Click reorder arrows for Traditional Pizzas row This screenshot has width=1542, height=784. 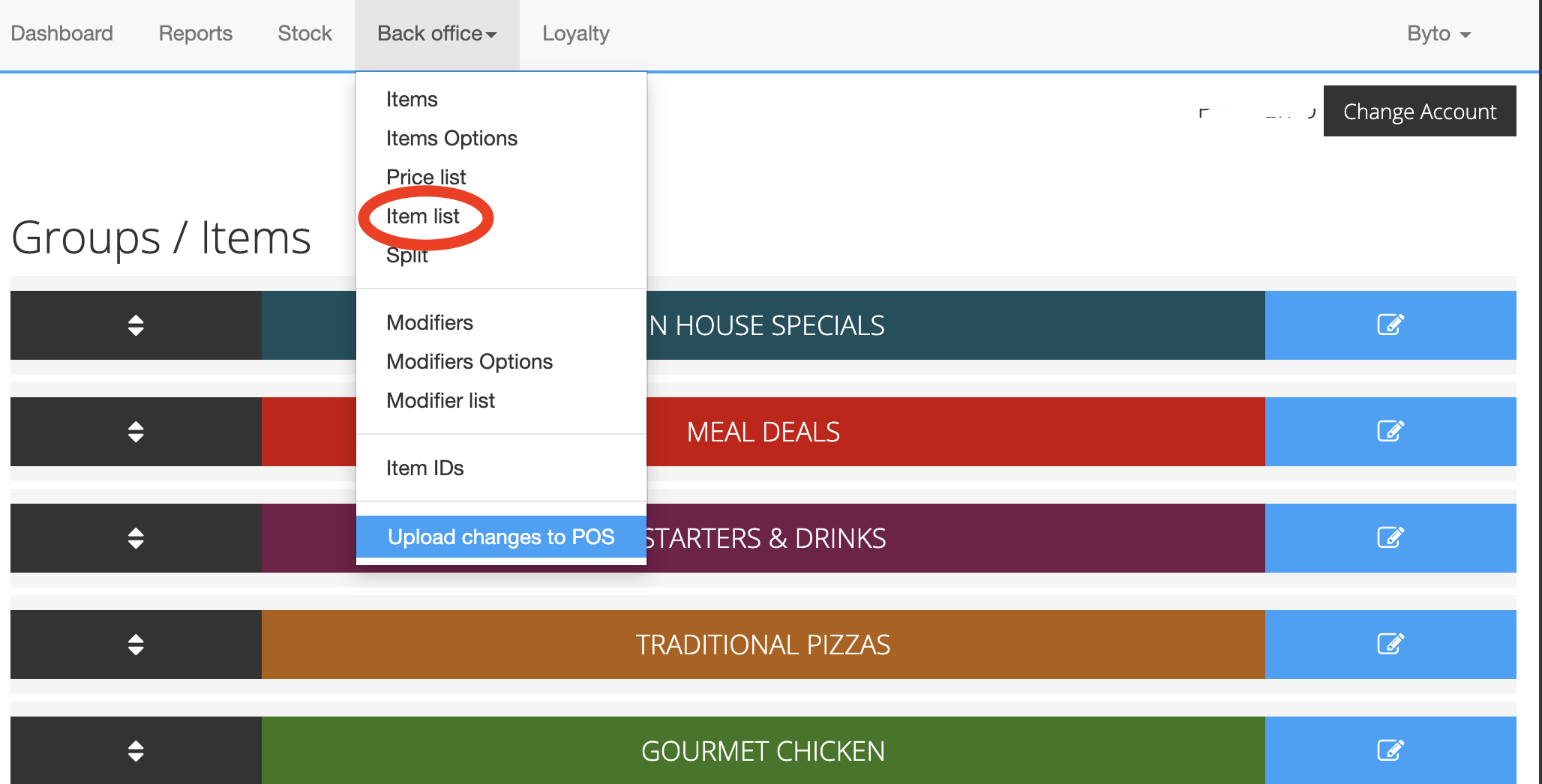coord(136,645)
